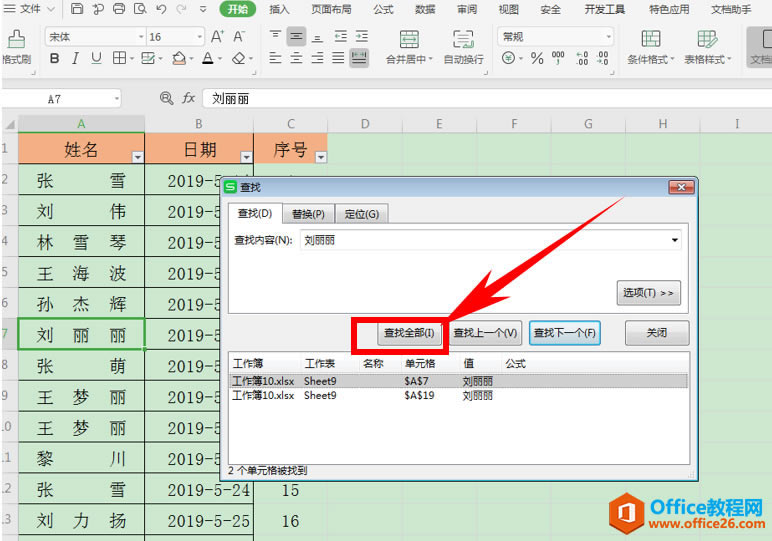Open filter dropdown on 姓名 header
The width and height of the screenshot is (772, 541).
pyautogui.click(x=138, y=157)
